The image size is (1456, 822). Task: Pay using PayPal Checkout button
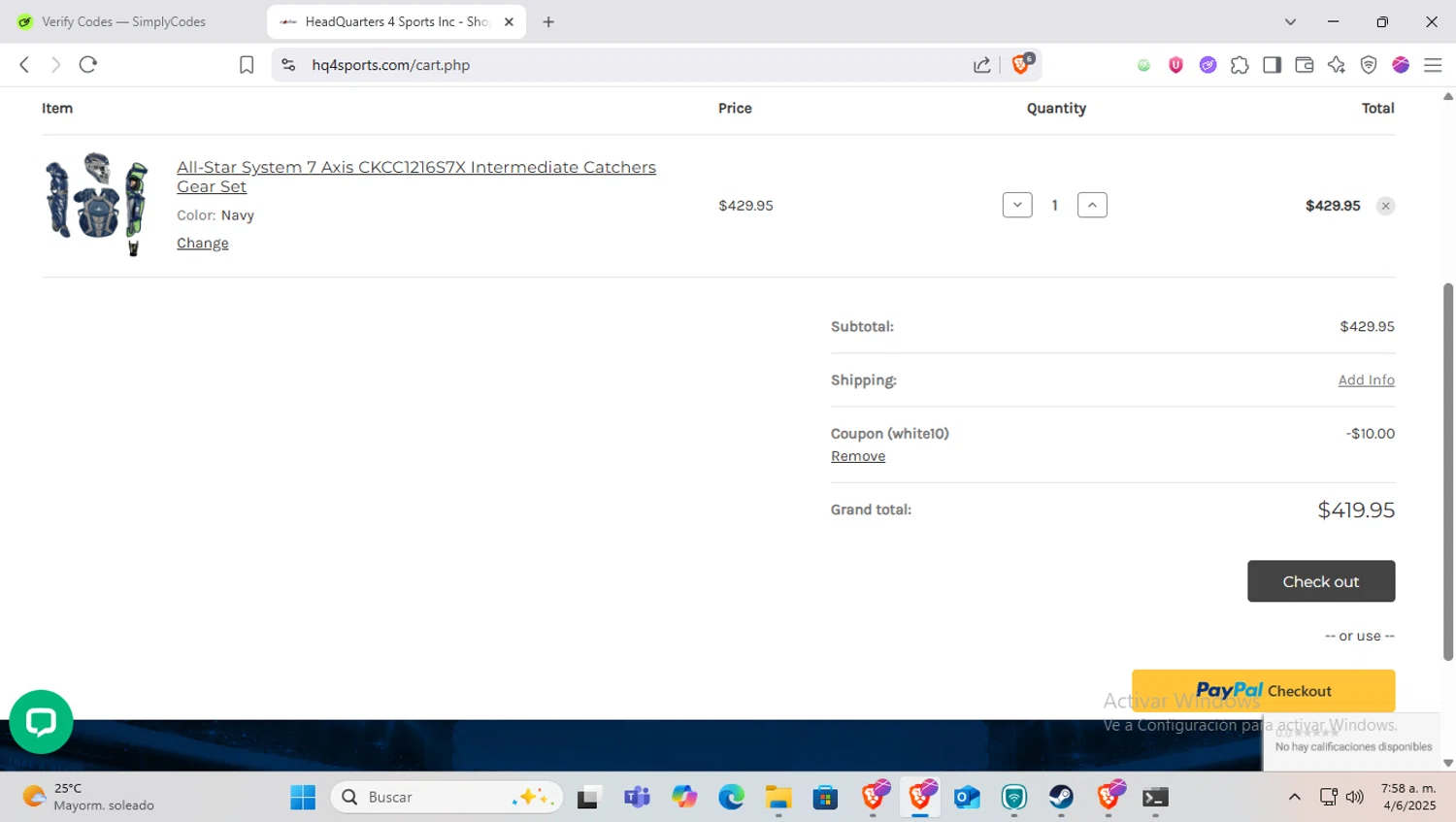pos(1263,691)
